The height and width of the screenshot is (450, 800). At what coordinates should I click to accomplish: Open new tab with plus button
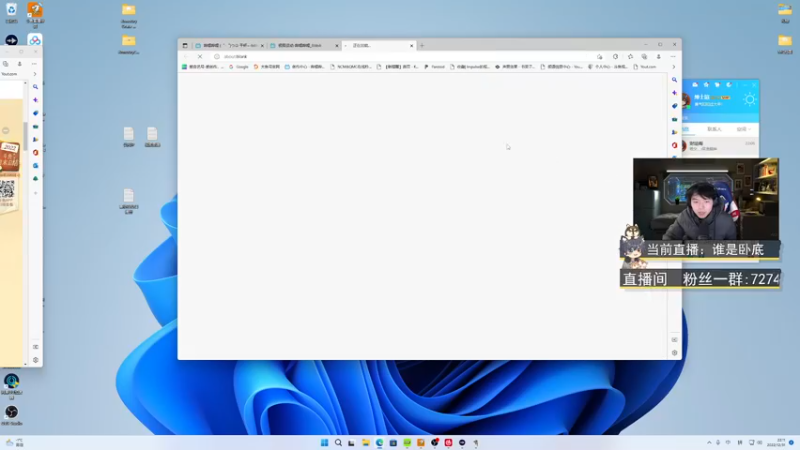[422, 45]
